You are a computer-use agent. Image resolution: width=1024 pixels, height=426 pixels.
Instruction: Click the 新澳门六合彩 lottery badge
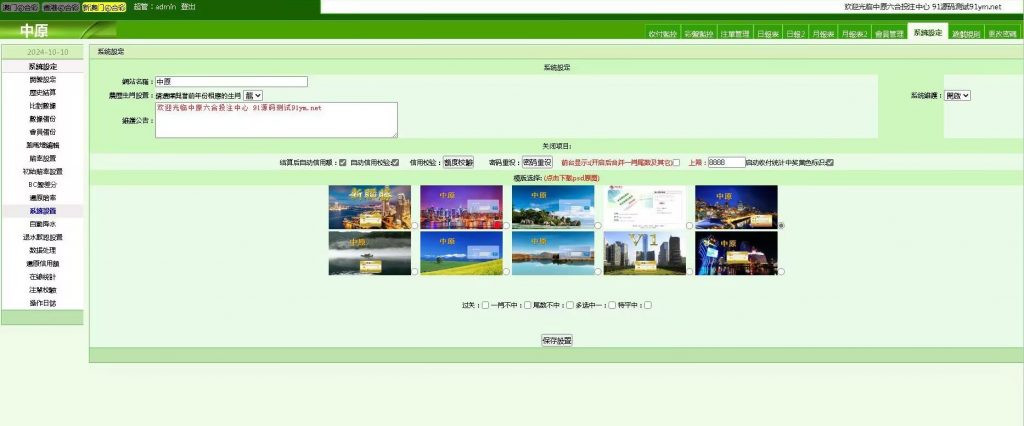coord(104,7)
